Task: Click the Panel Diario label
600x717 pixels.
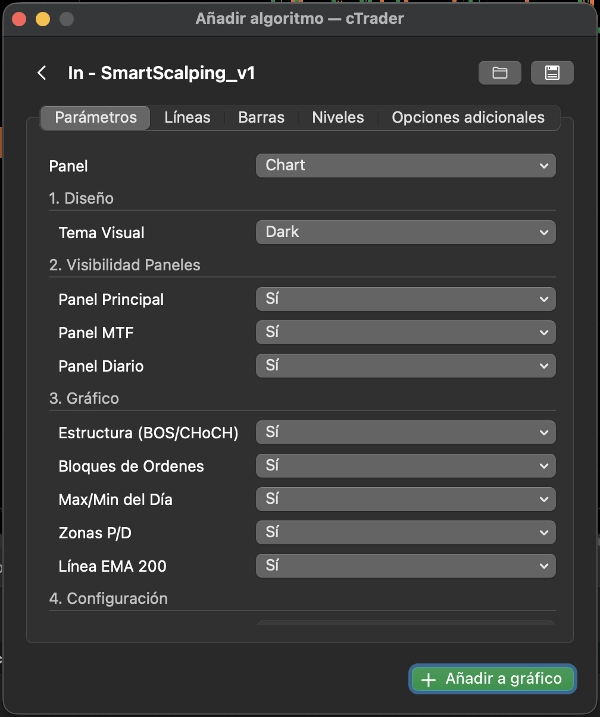Action: click(101, 366)
